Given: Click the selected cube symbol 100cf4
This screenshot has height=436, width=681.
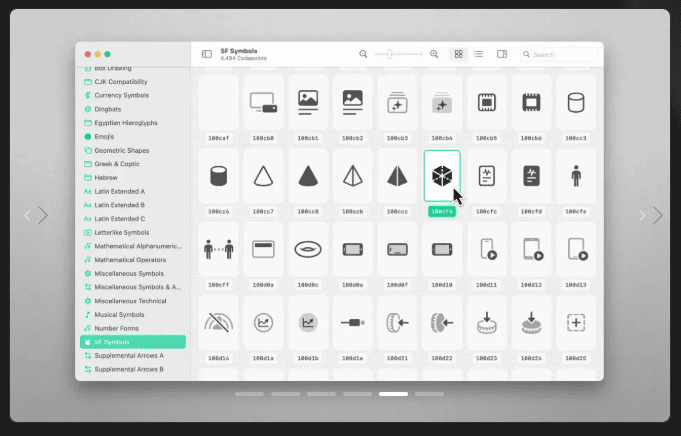Looking at the screenshot, I should click(x=442, y=176).
